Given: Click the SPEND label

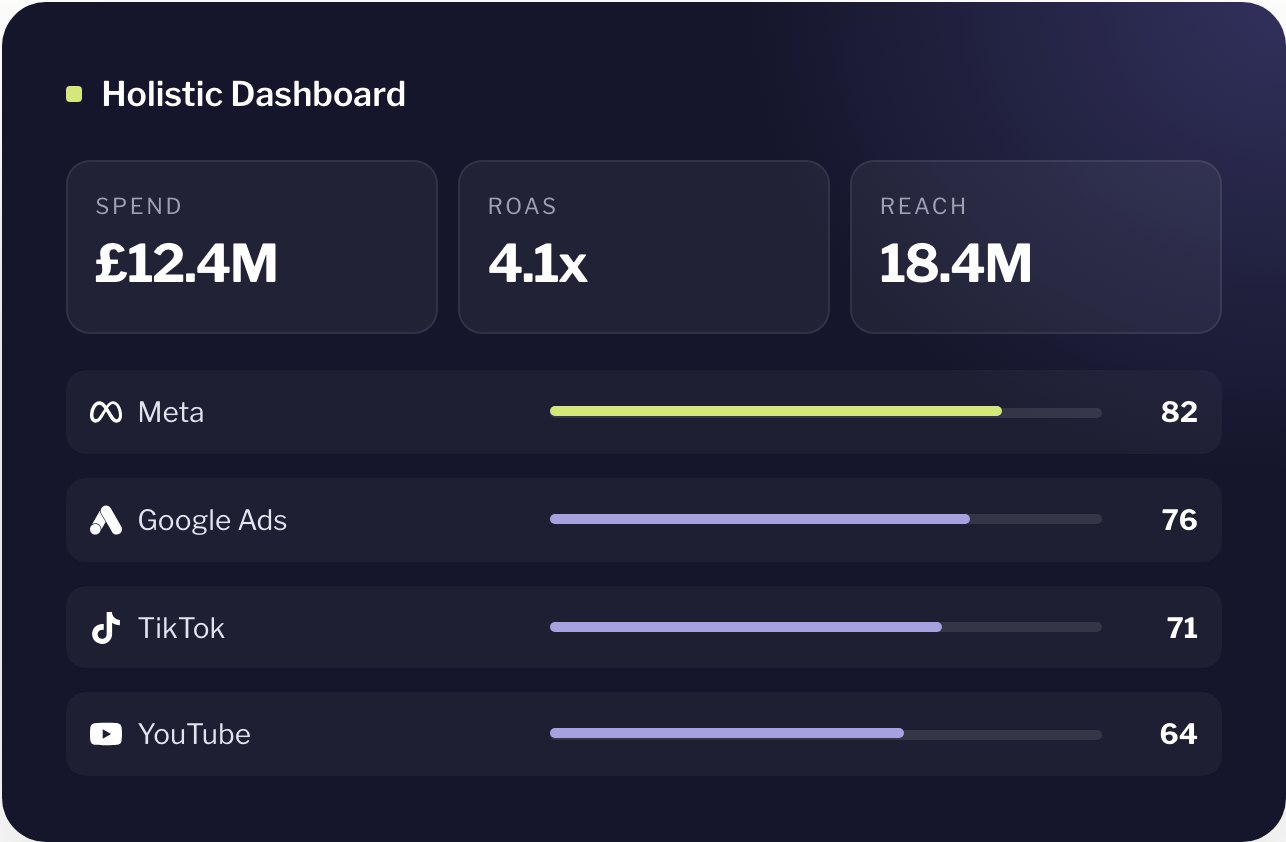Looking at the screenshot, I should tap(139, 207).
